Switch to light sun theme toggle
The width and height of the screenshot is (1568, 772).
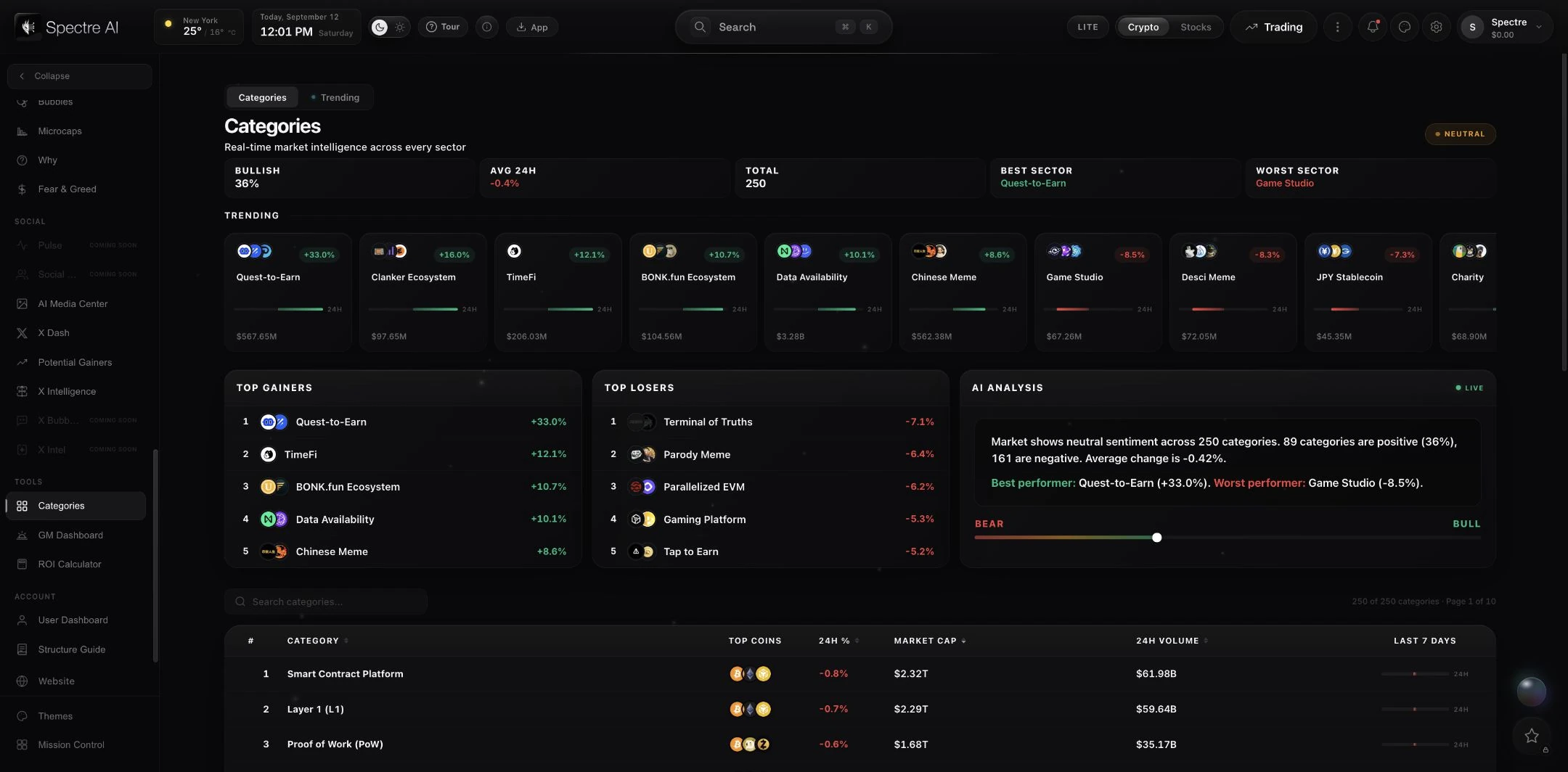pyautogui.click(x=400, y=27)
